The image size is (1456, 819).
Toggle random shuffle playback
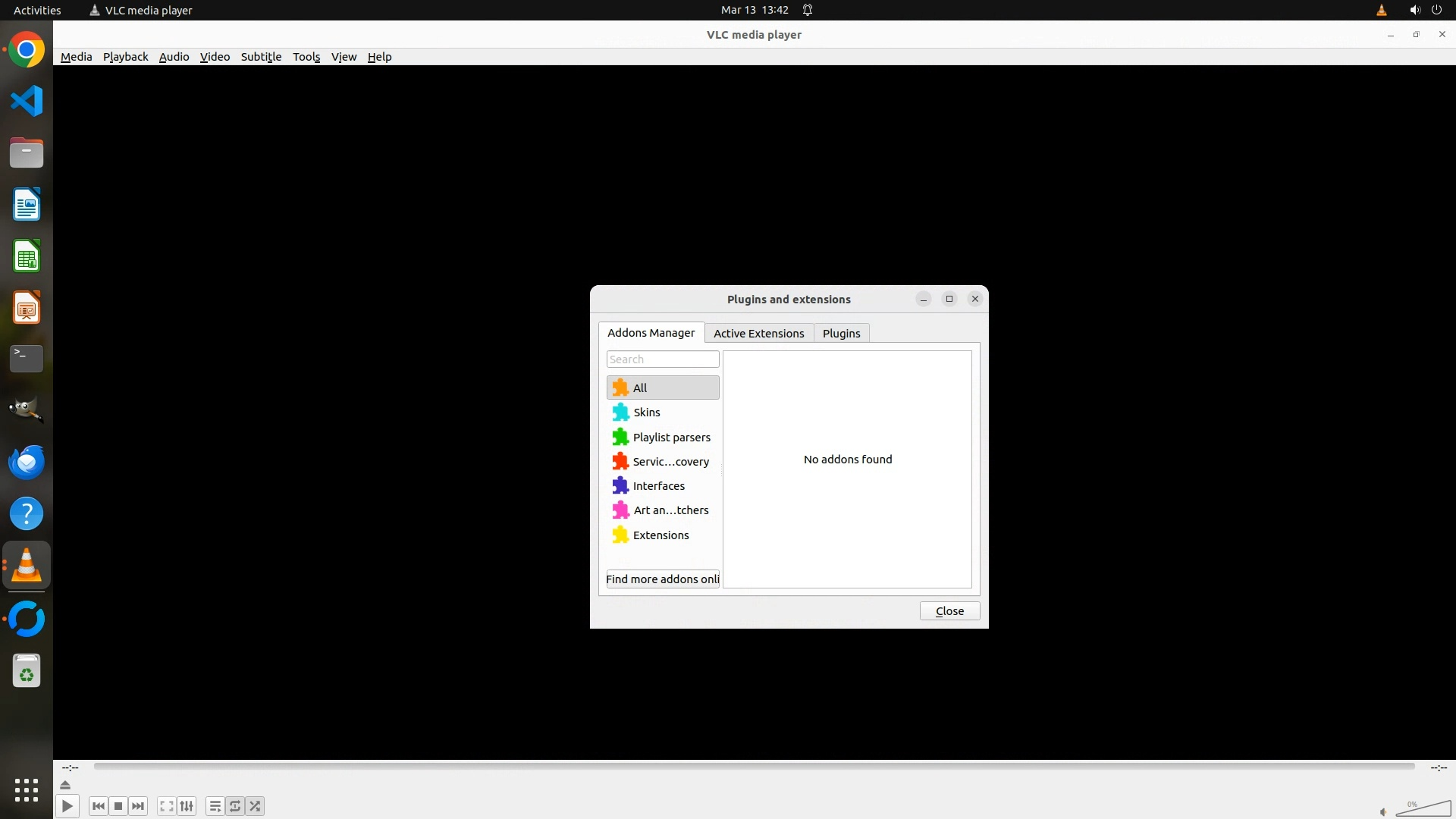256,806
